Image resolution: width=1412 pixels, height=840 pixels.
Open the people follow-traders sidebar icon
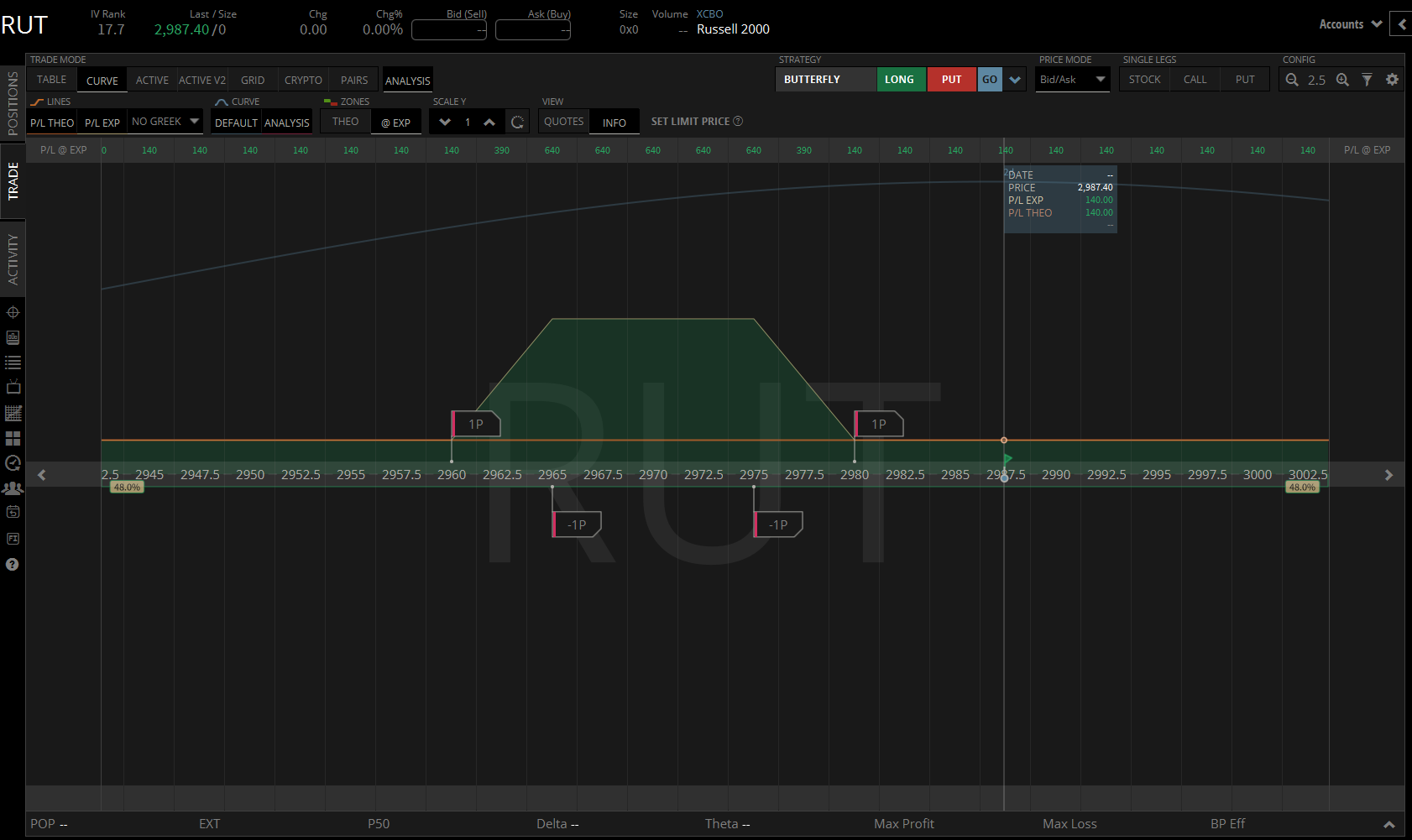point(13,488)
